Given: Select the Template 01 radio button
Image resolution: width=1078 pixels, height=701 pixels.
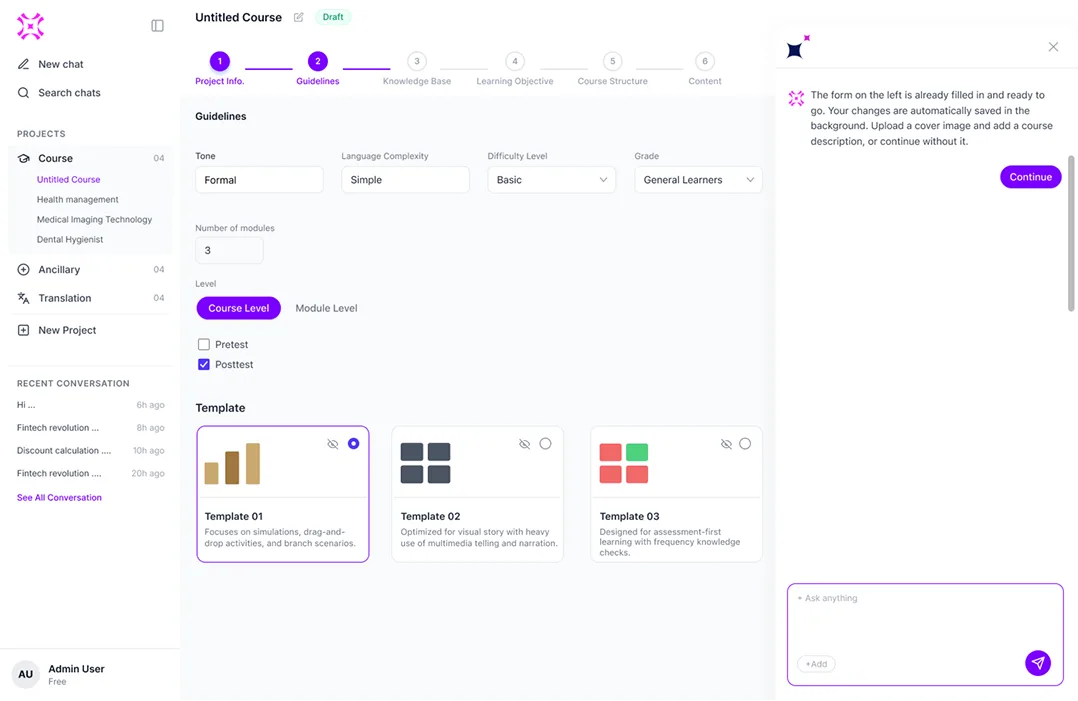Looking at the screenshot, I should 353,444.
